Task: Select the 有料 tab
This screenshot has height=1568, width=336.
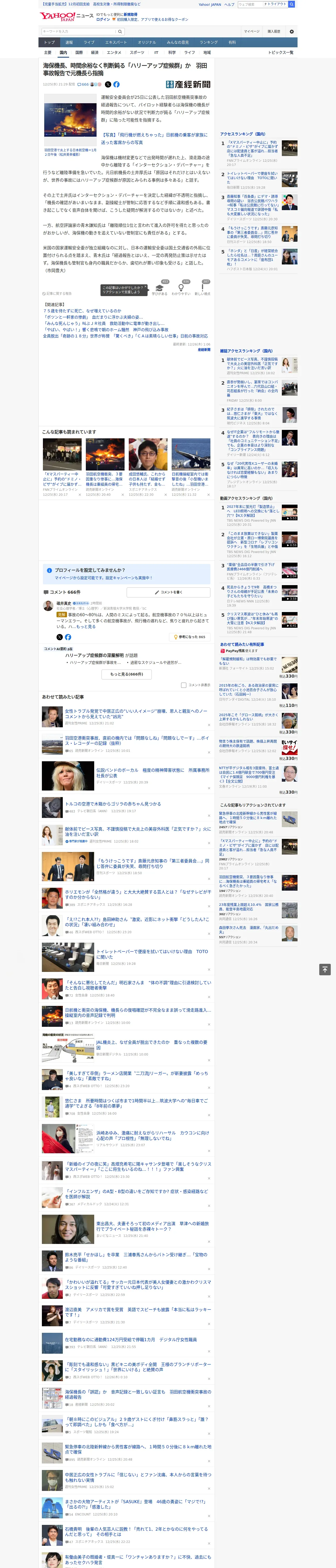Action: tap(232, 43)
